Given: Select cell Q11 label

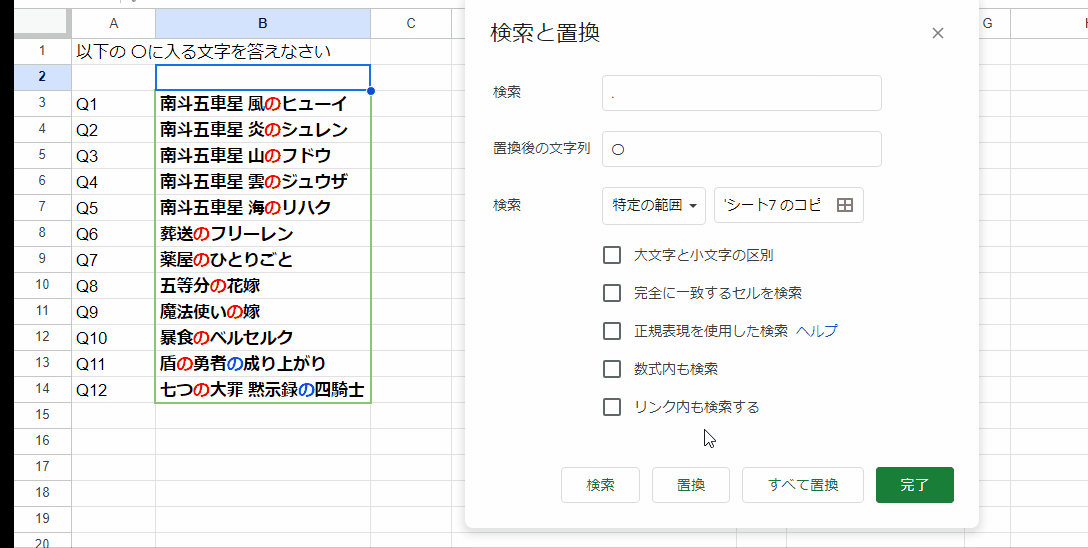Looking at the screenshot, I should tap(113, 363).
